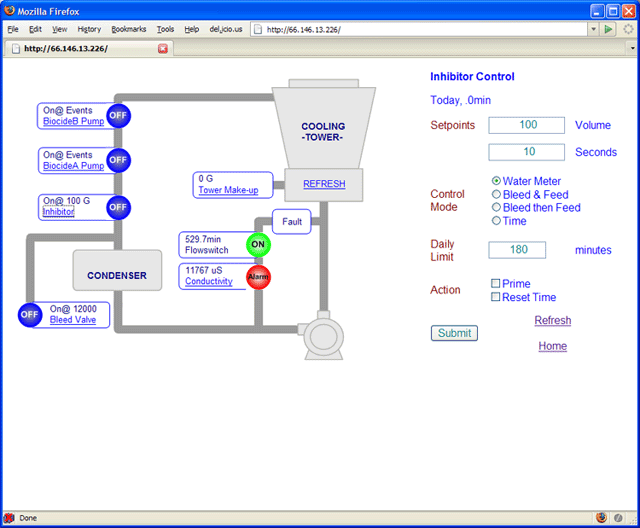Image resolution: width=640 pixels, height=528 pixels.
Task: Click the green Flowswitch ON indicator
Action: 258,244
